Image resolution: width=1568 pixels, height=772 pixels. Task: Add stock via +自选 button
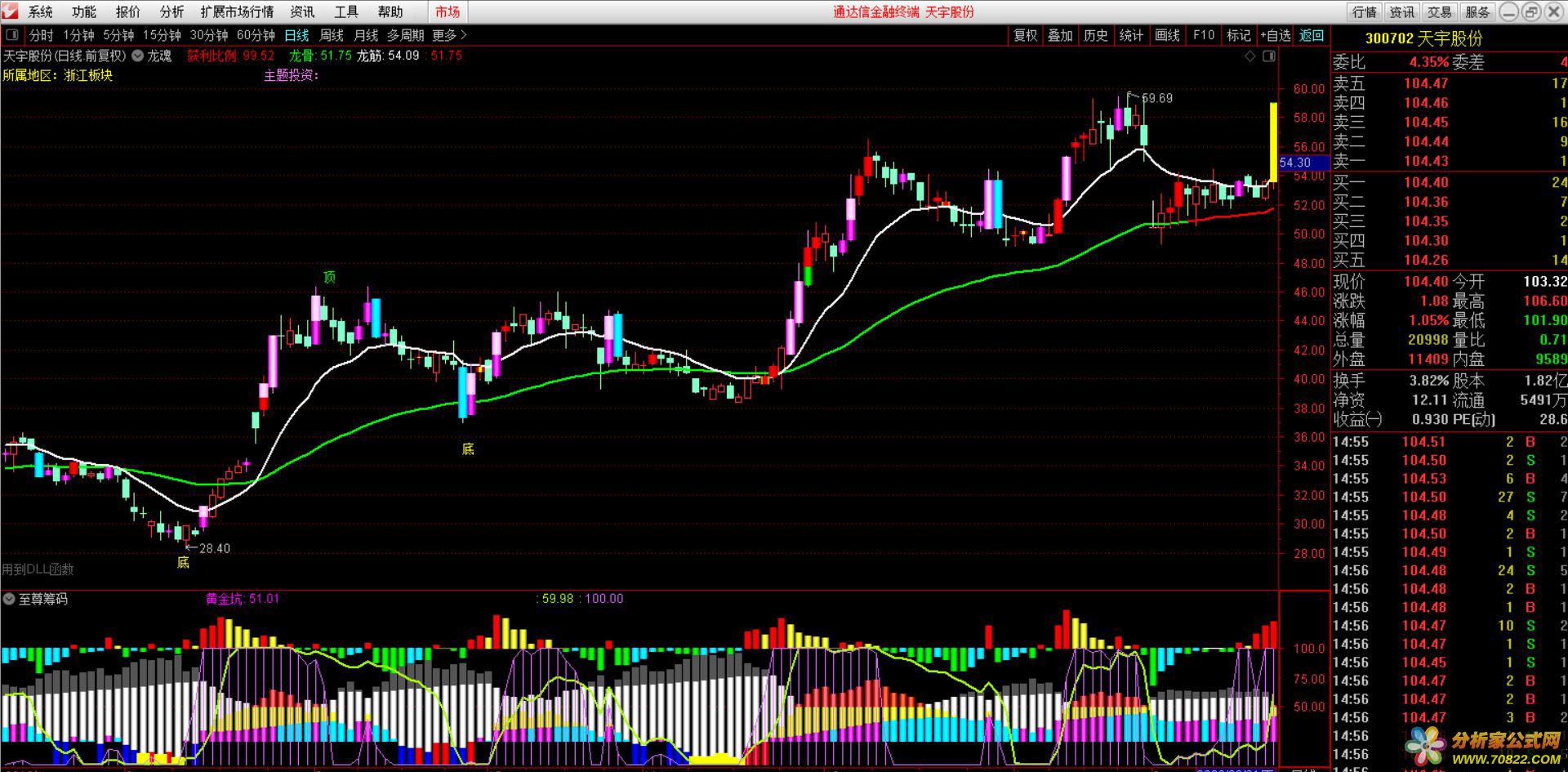[1276, 35]
